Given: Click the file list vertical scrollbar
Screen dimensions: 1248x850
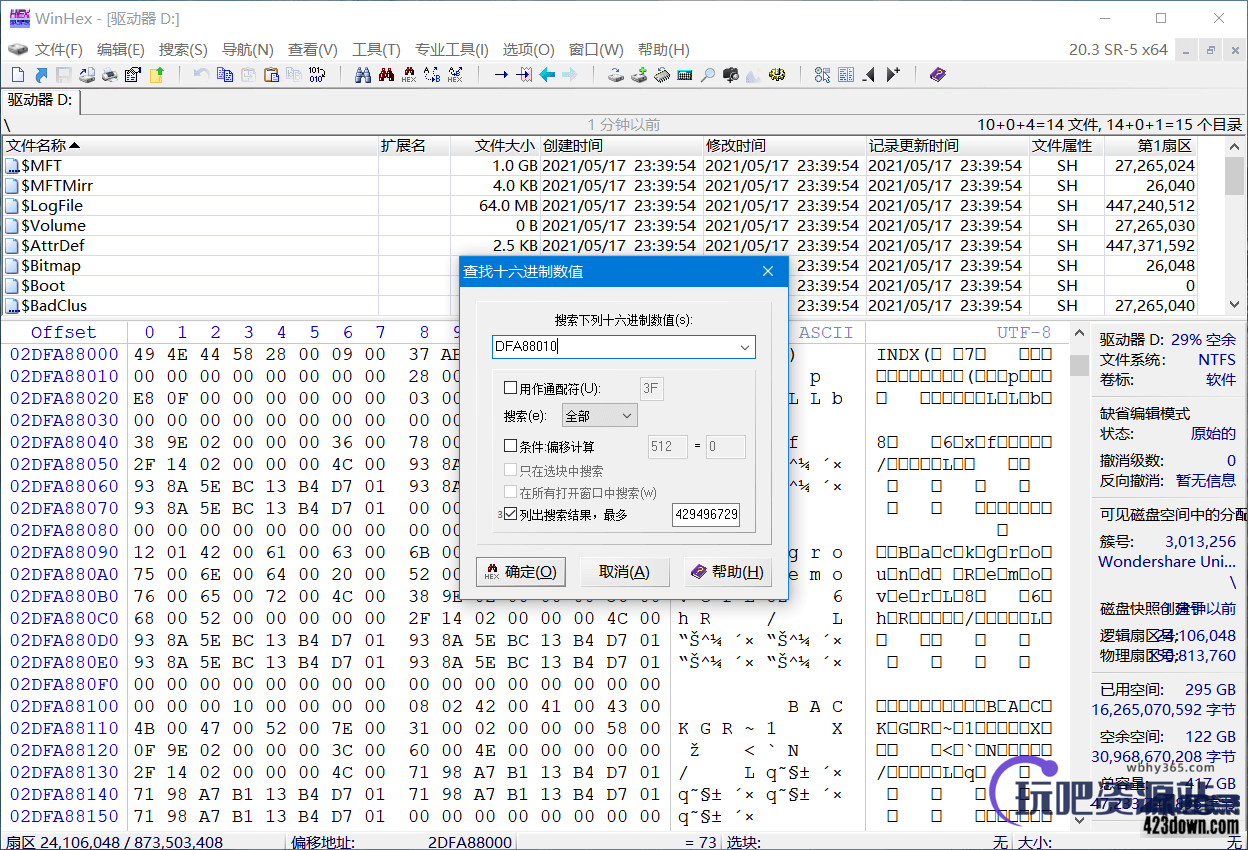Looking at the screenshot, I should click(x=1235, y=225).
